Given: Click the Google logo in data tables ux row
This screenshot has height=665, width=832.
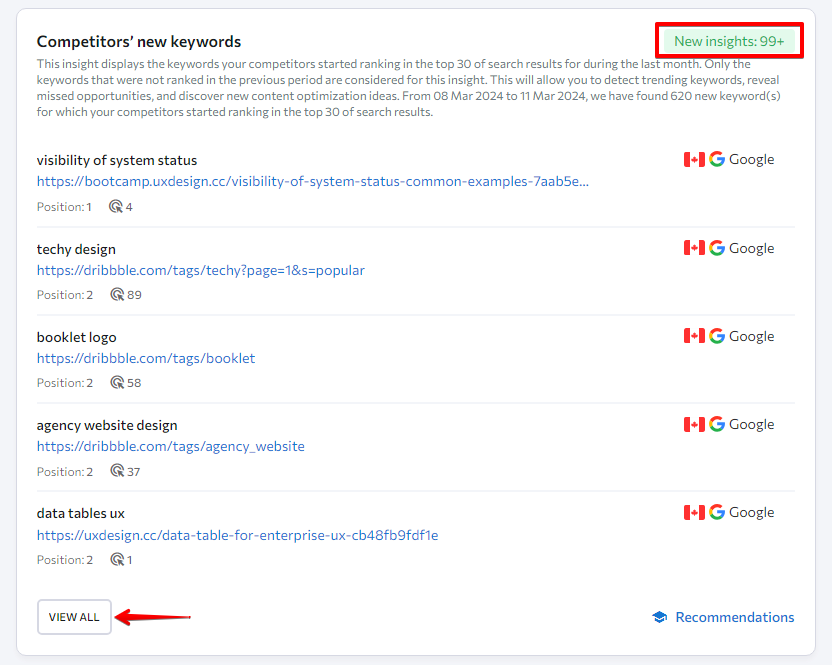Looking at the screenshot, I should (717, 512).
